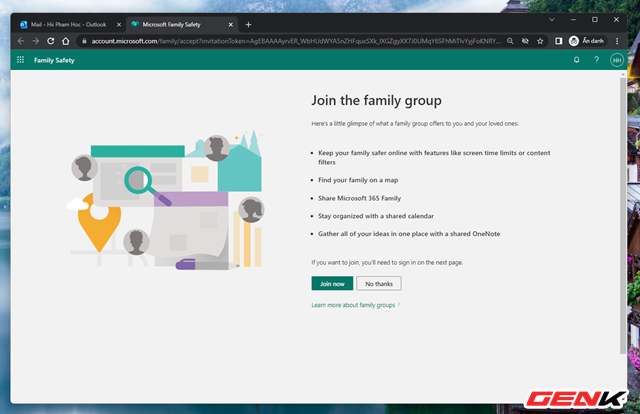Viewport: 640px width, 414px height.
Task: Click the No thanks button
Action: 379,284
